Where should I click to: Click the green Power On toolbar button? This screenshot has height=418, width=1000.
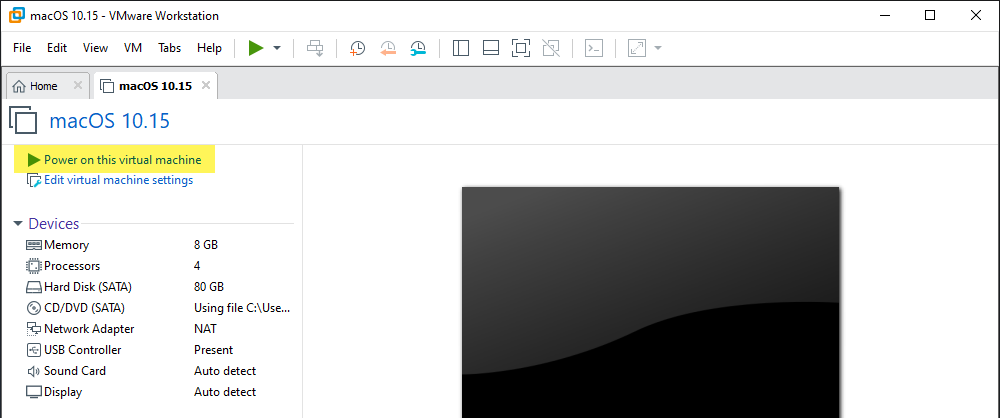(x=256, y=48)
